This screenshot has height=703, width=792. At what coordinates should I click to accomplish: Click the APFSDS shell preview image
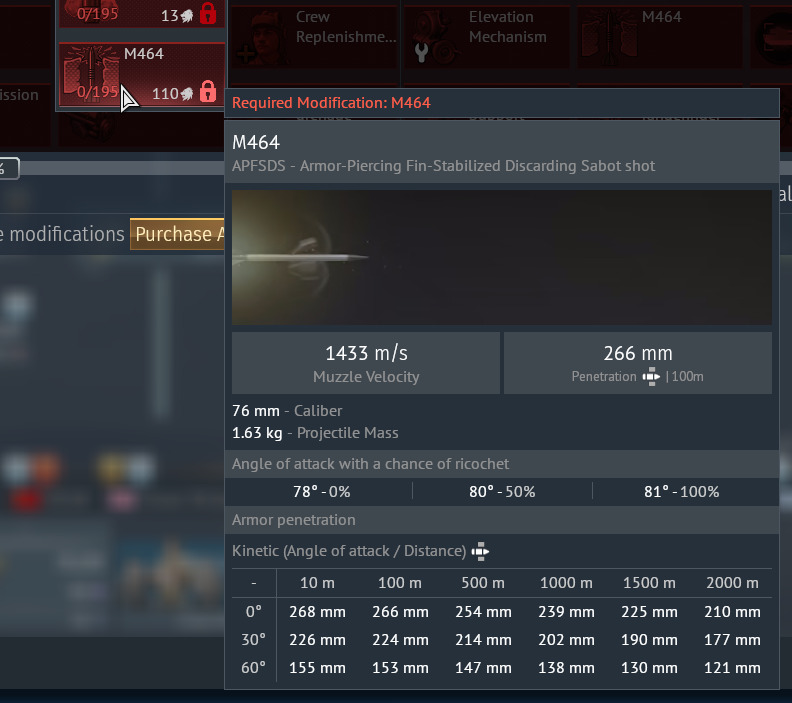tap(501, 257)
